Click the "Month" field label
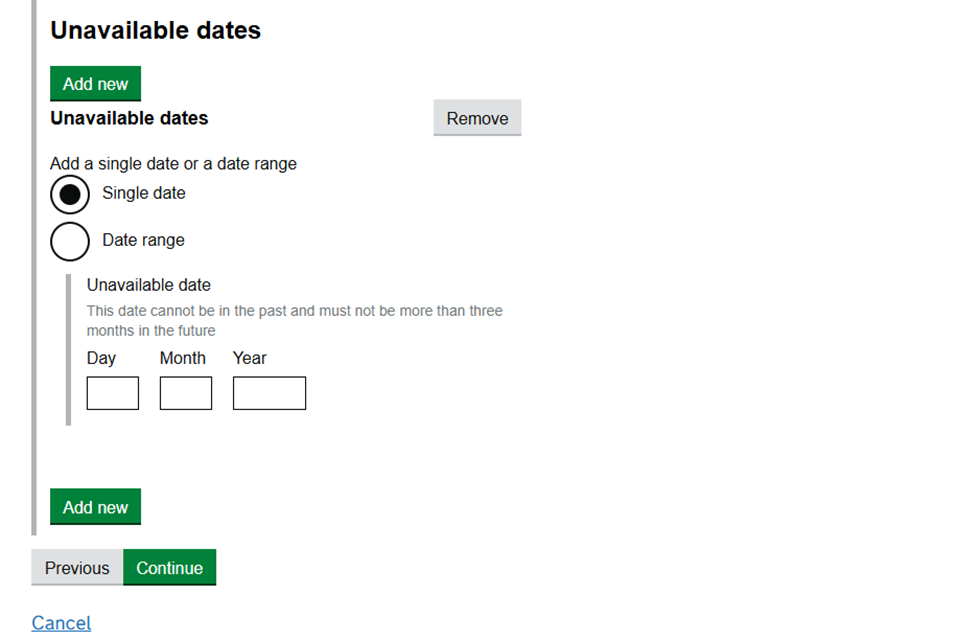This screenshot has width=960, height=640. pyautogui.click(x=183, y=358)
